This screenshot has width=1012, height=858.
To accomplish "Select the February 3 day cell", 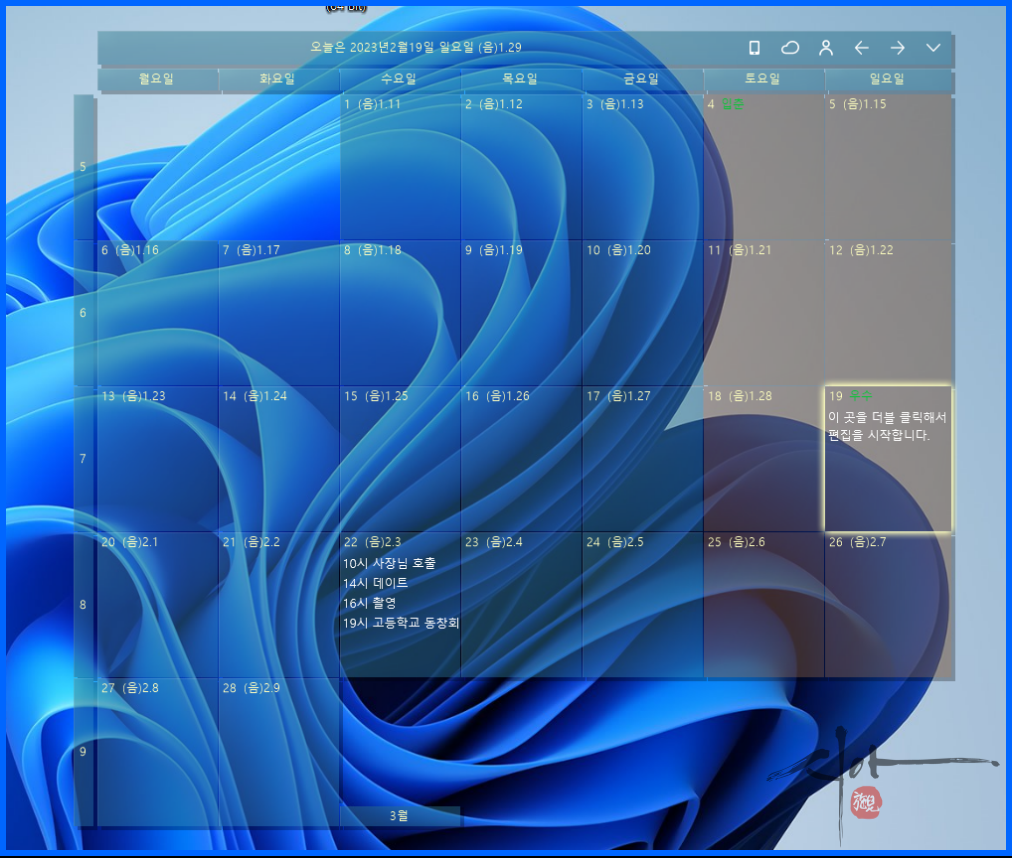I will (x=643, y=167).
